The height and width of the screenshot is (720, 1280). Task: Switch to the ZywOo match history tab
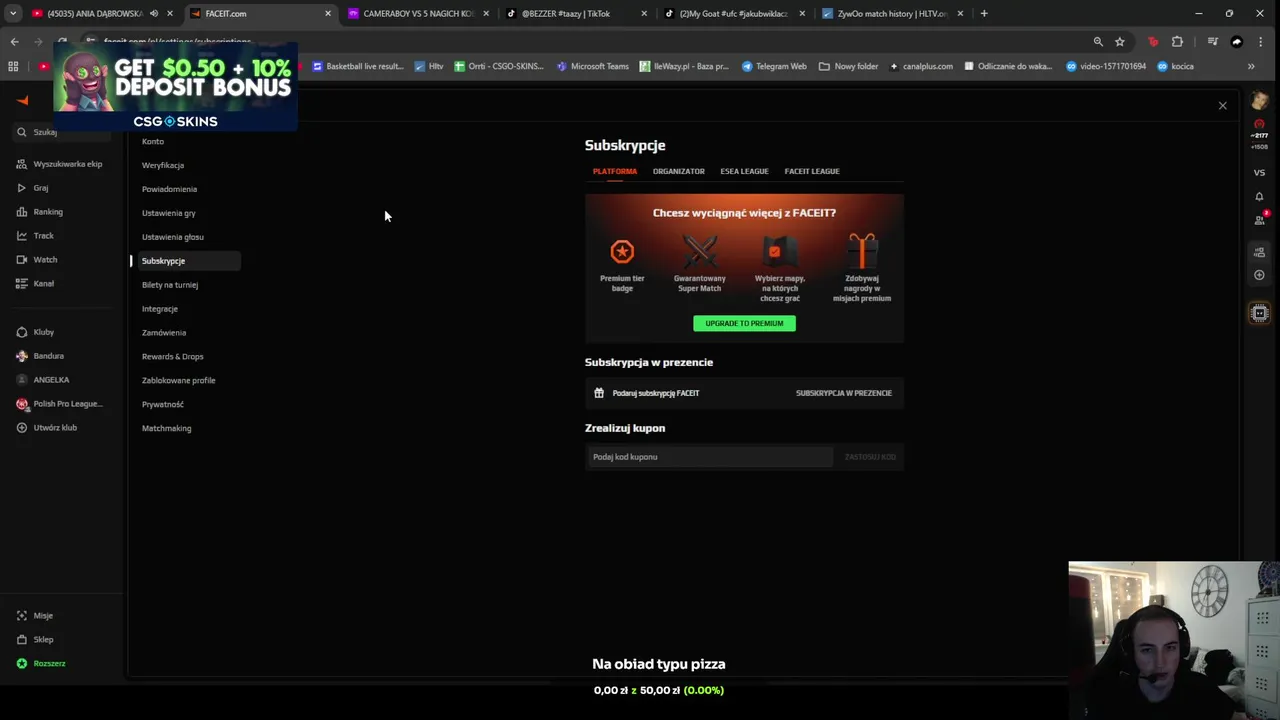pyautogui.click(x=893, y=14)
